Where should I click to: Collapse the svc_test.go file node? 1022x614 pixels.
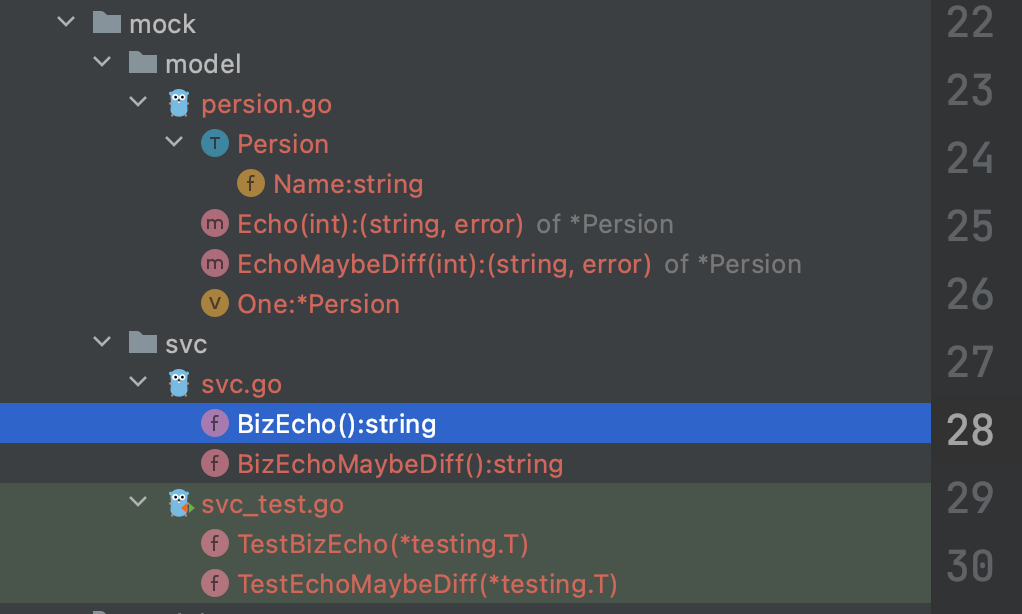coord(138,501)
